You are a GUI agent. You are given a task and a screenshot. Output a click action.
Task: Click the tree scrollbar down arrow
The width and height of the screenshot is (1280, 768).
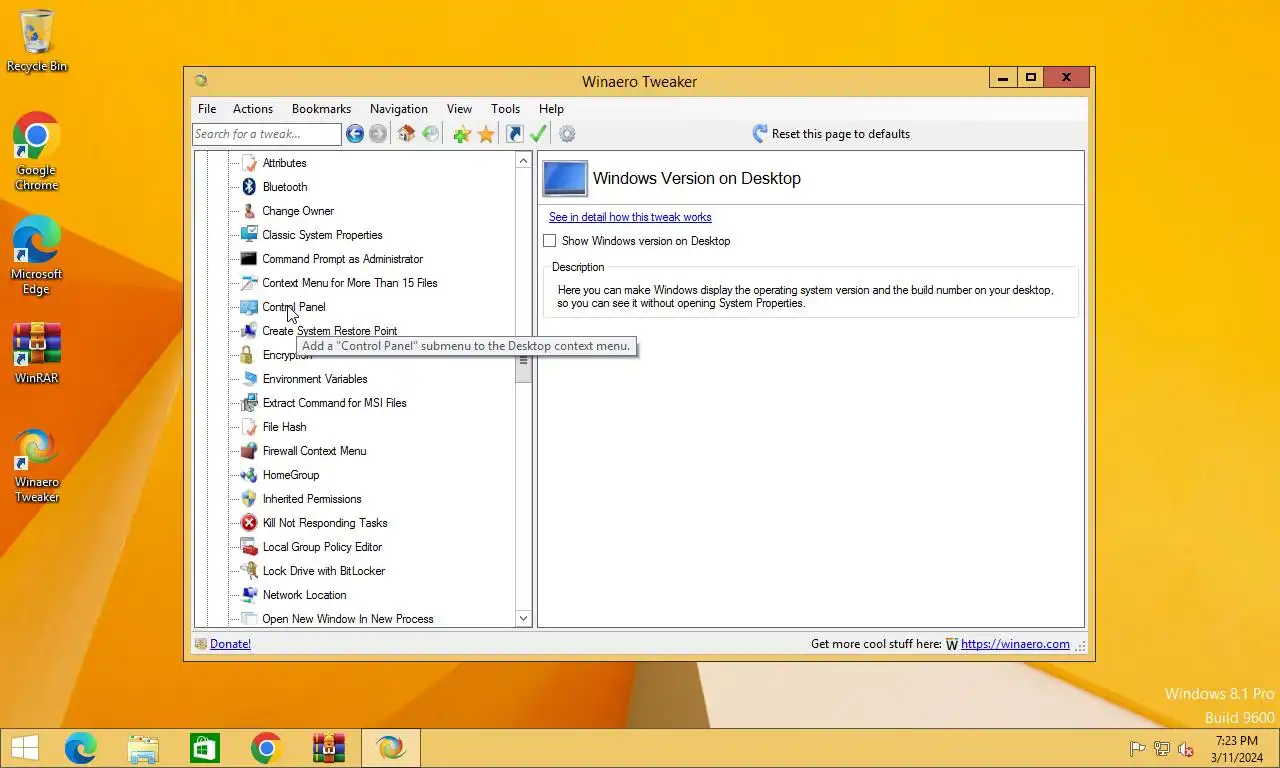point(523,619)
